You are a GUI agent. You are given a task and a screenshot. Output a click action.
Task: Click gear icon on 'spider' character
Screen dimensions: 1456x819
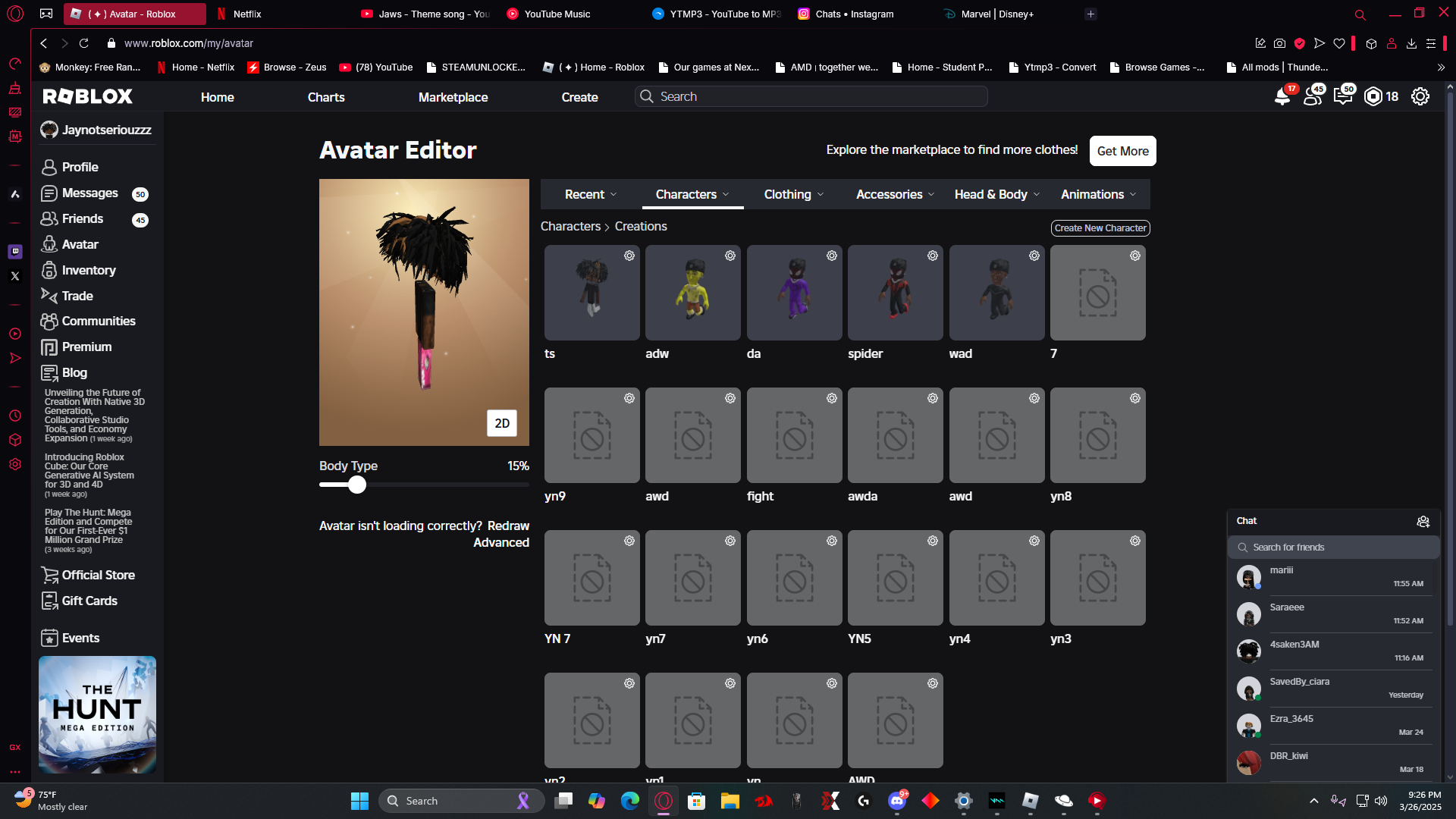coord(932,256)
